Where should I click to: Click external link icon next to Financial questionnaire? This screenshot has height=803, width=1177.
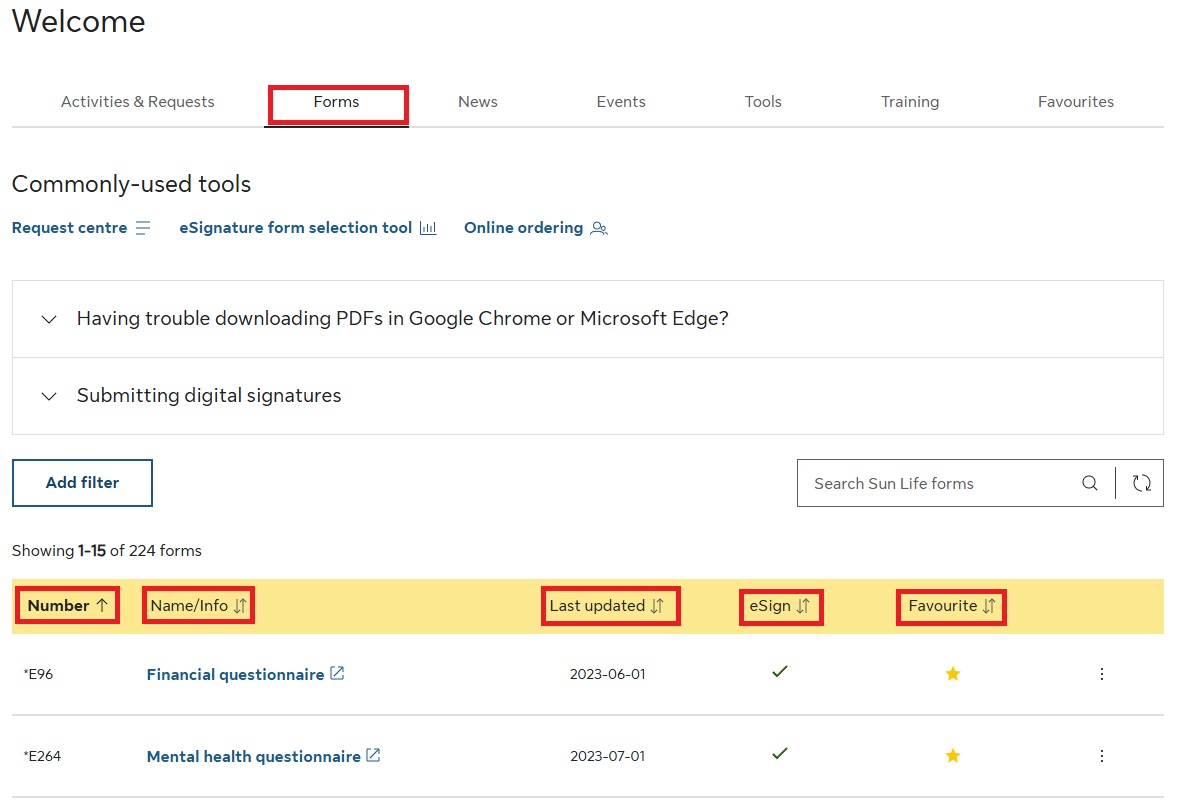(x=337, y=674)
